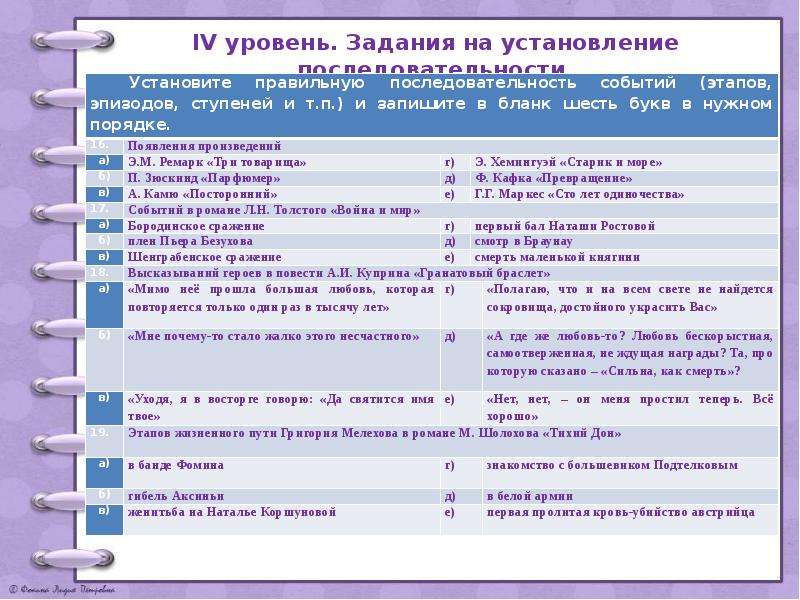Screen dimensions: 800x600
Task: Choose the quote "он меня простил теперь. Всё хорошо"
Action: (630, 408)
